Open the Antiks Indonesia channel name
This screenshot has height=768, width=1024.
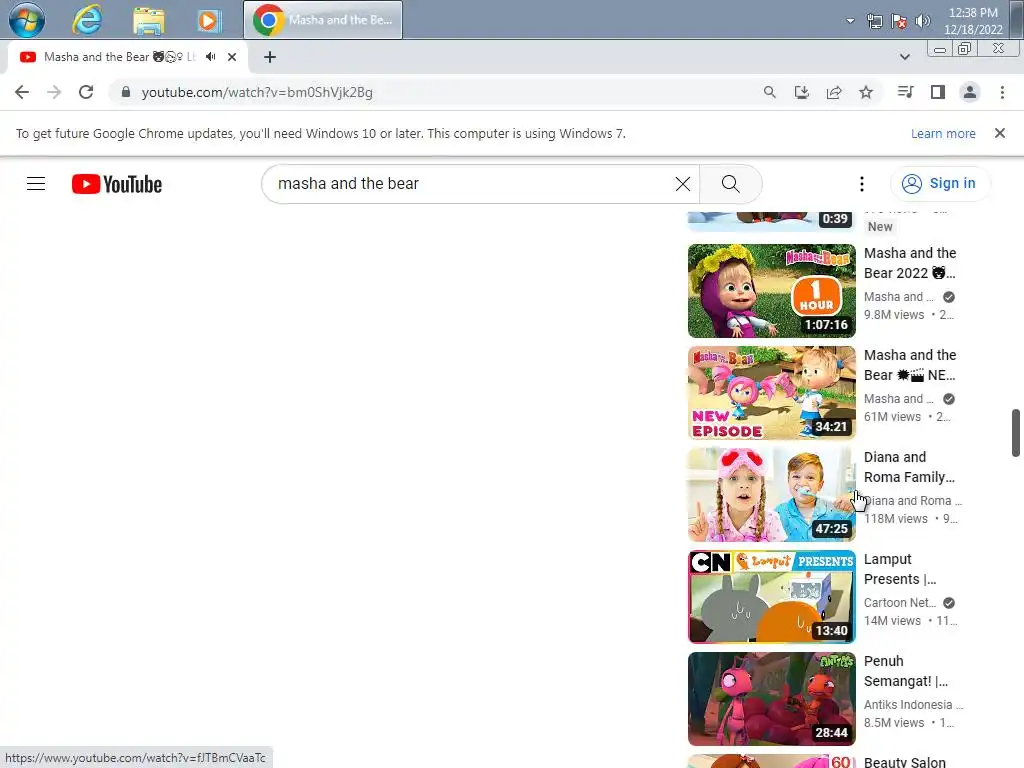tap(913, 705)
